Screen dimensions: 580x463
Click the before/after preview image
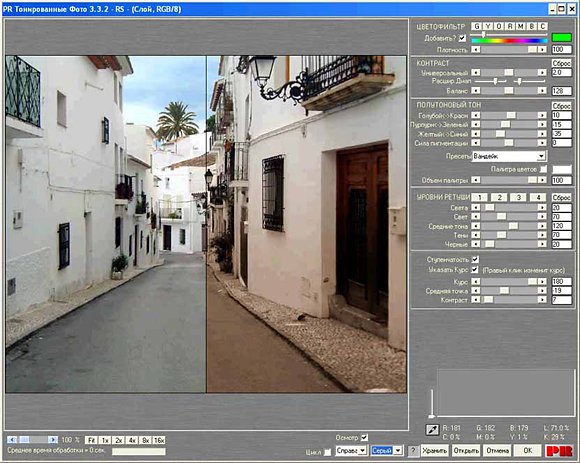(206, 224)
